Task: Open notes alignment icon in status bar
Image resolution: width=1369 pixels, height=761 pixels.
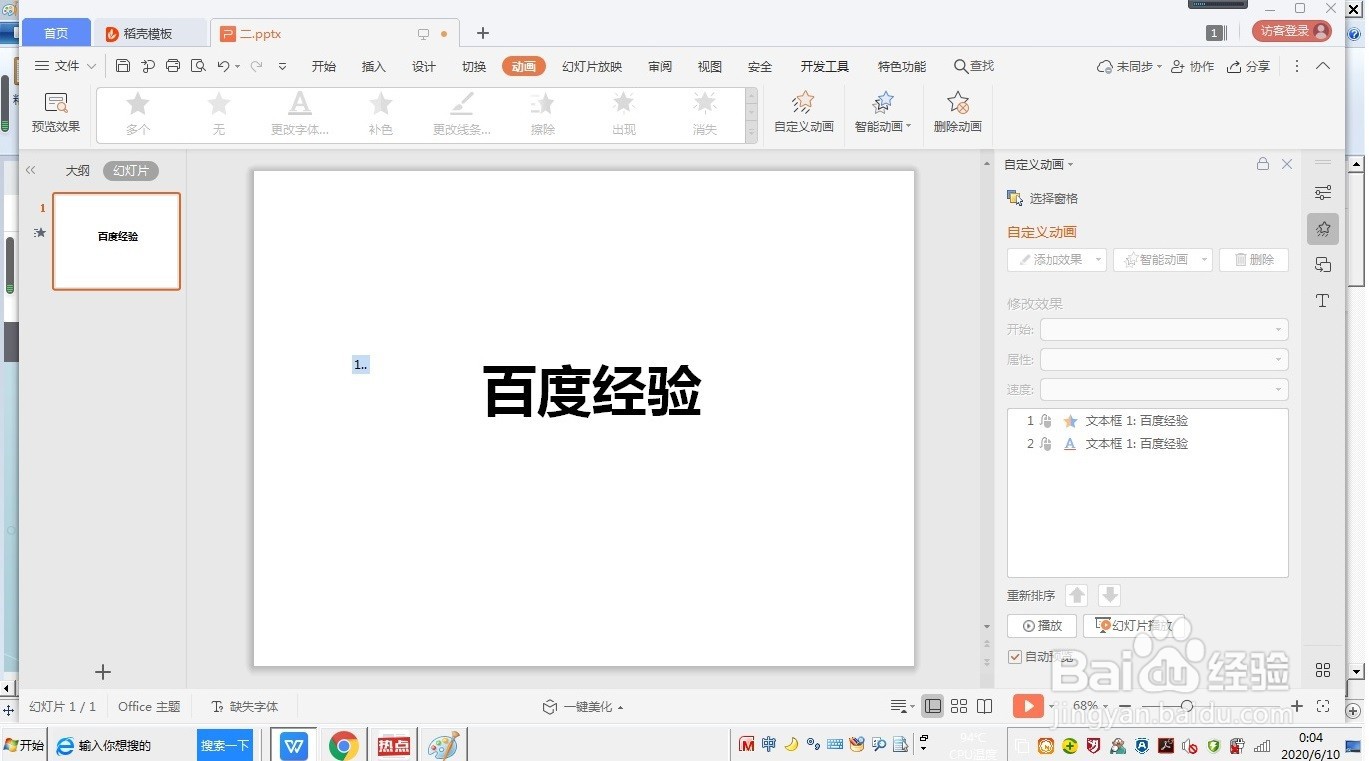Action: 901,706
